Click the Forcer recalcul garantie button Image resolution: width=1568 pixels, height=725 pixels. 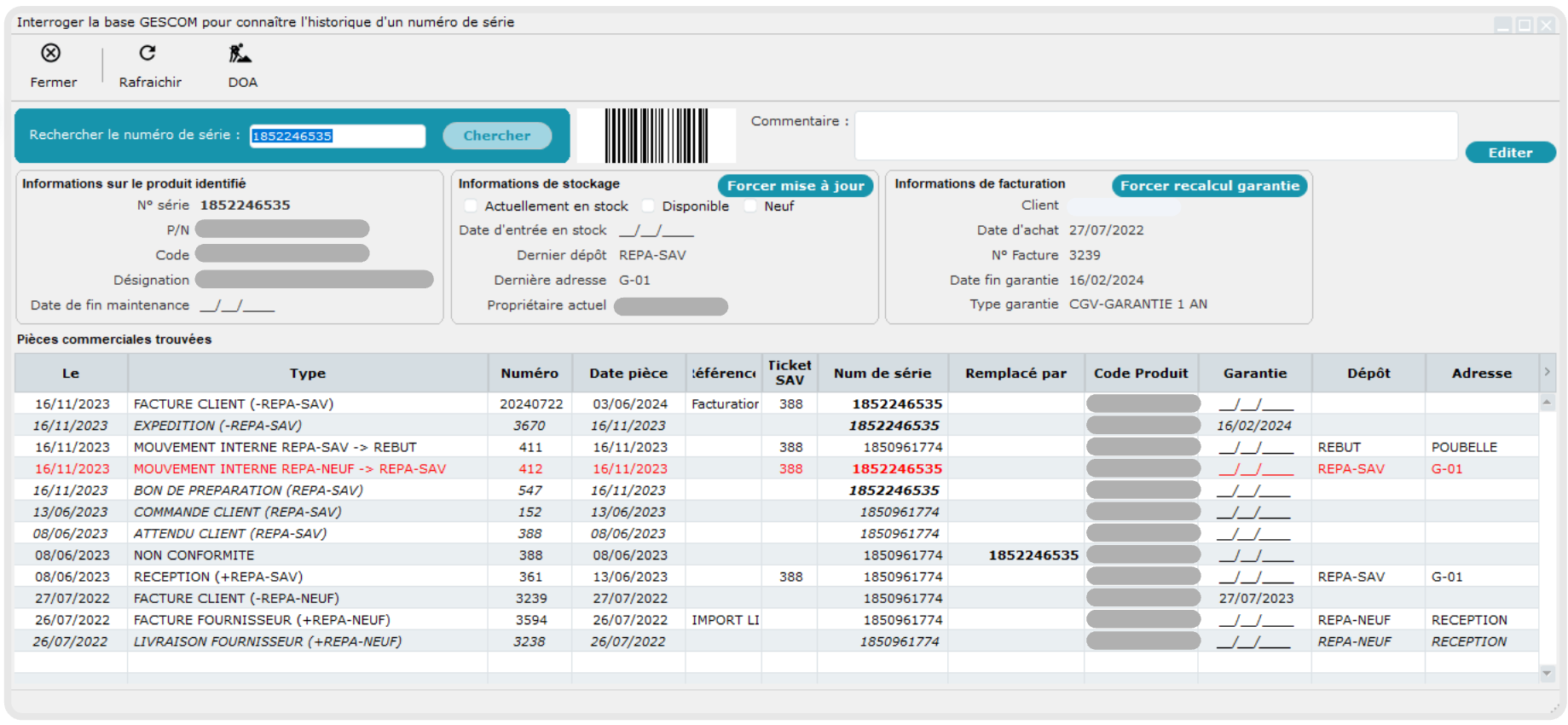click(x=1209, y=186)
